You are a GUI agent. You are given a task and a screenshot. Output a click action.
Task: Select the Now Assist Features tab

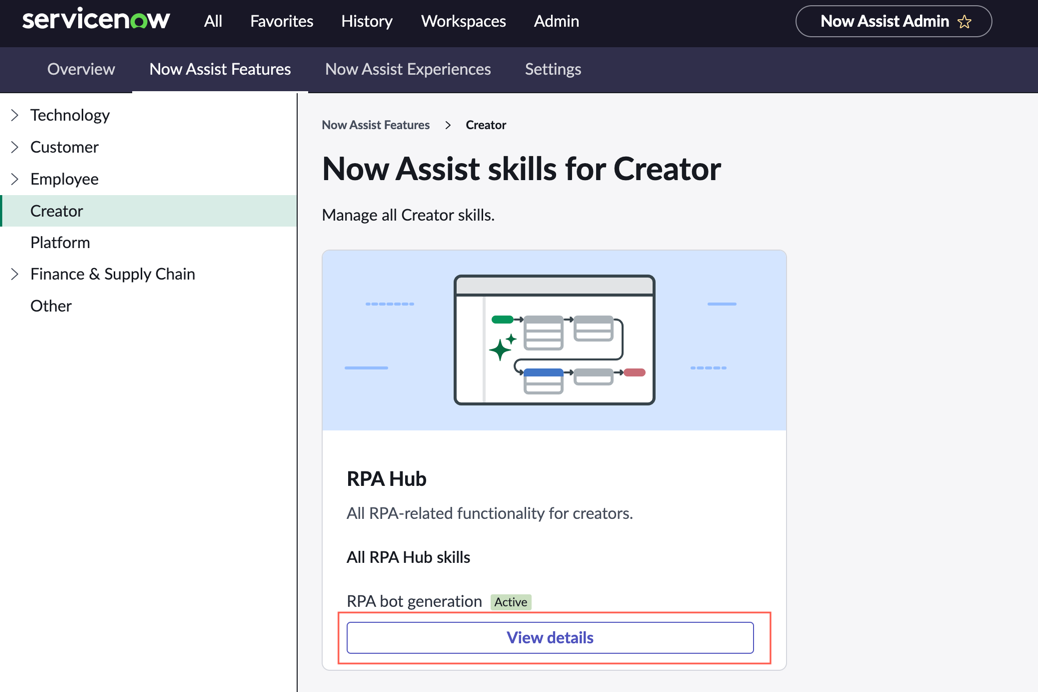tap(220, 69)
